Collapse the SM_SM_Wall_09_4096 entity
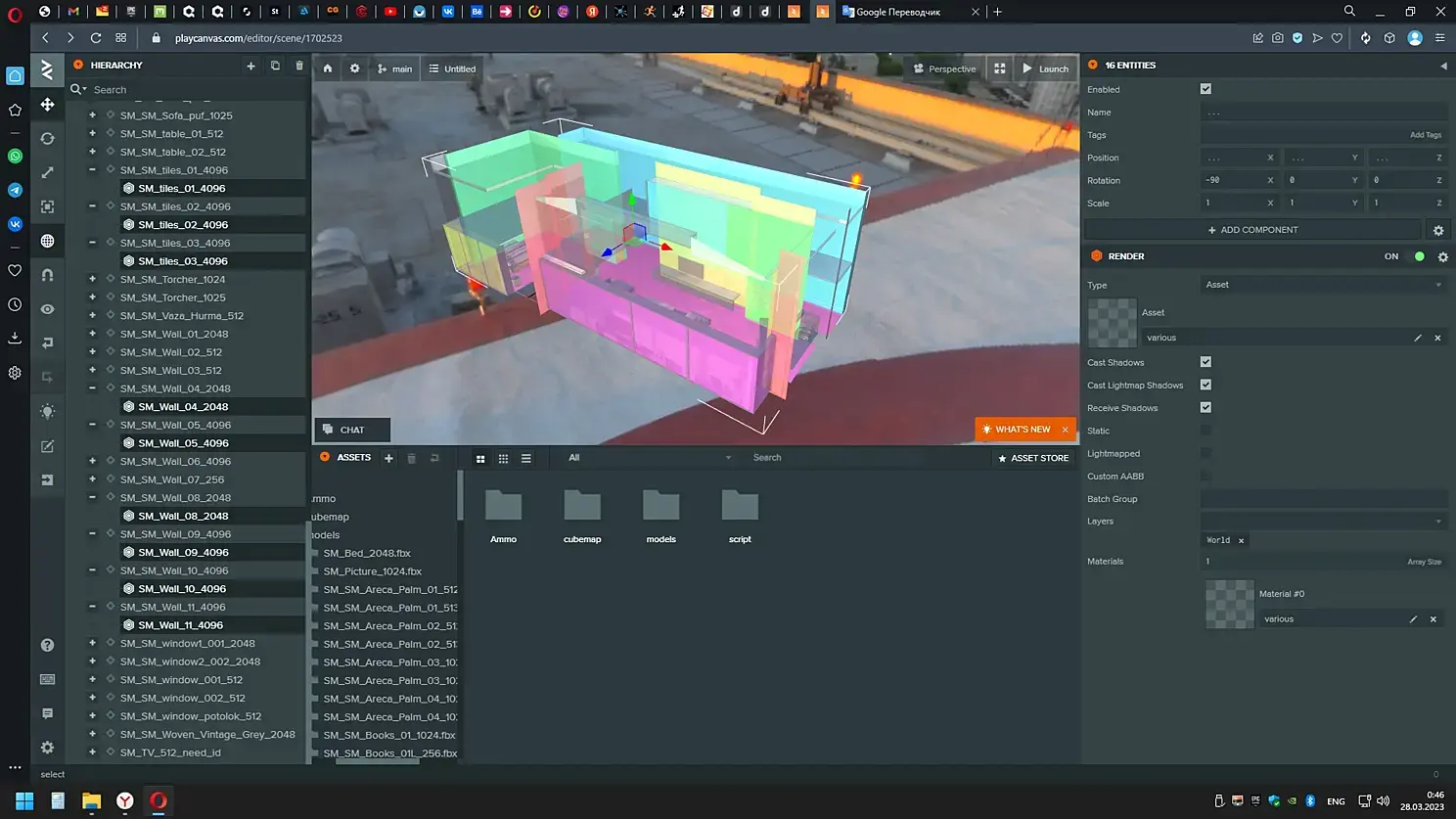1456x819 pixels. pos(93,534)
